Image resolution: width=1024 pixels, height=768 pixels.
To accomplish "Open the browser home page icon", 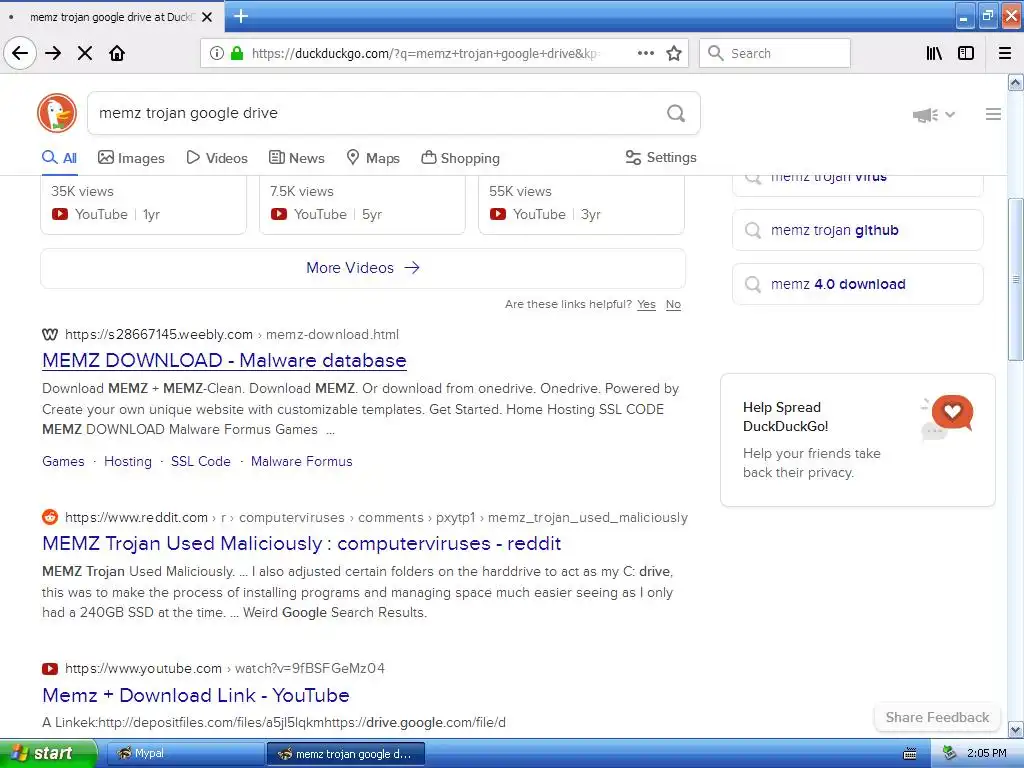I will [x=117, y=53].
